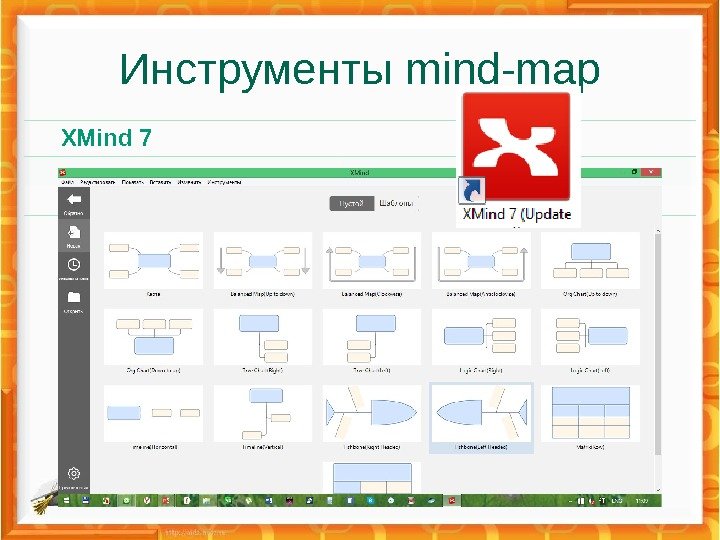The height and width of the screenshot is (540, 720).
Task: Switch to the Шаблоны tab
Action: click(x=395, y=203)
